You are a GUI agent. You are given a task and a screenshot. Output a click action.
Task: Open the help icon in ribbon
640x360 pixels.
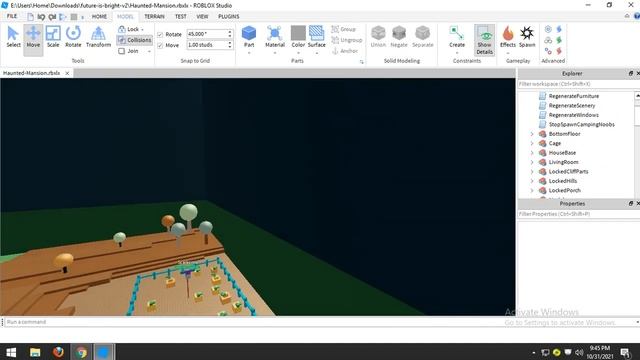[637, 16]
